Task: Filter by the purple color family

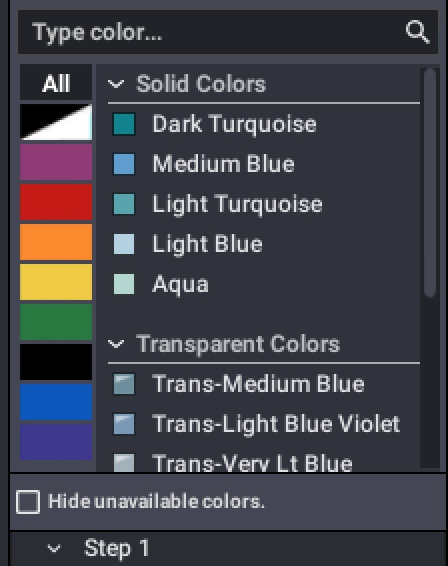Action: [56, 162]
